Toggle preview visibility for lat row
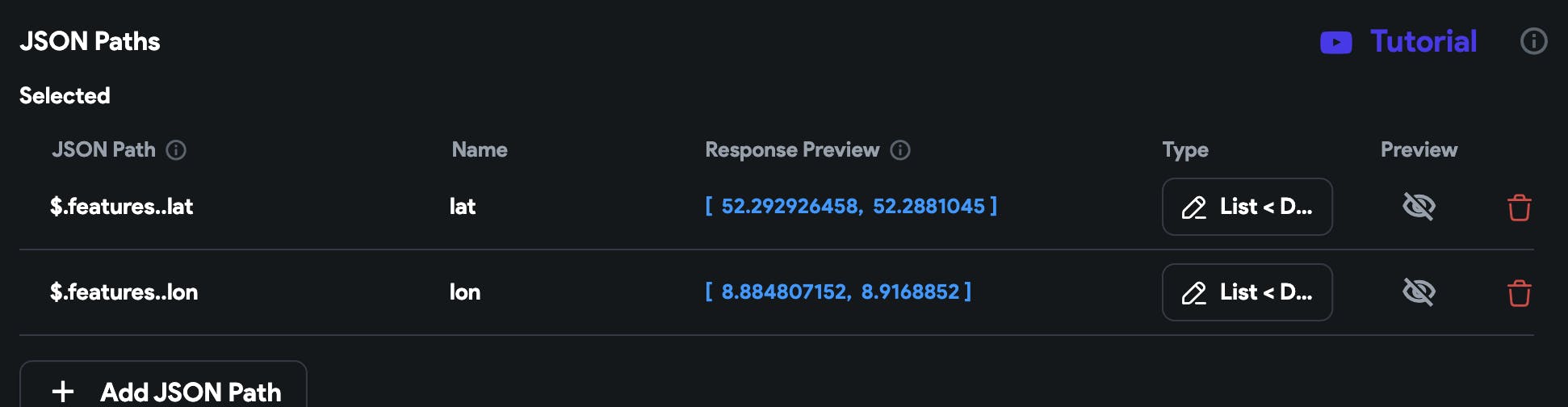Image resolution: width=1568 pixels, height=407 pixels. [1419, 207]
